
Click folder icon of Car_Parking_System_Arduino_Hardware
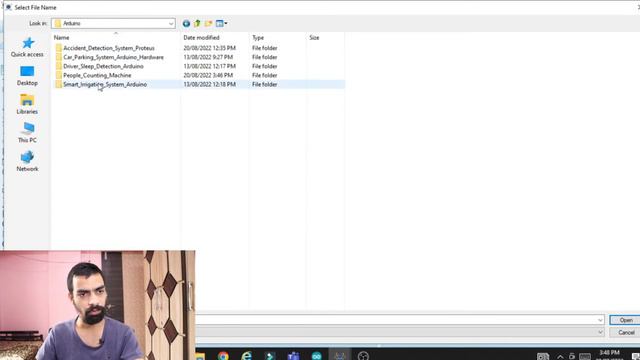(58, 57)
